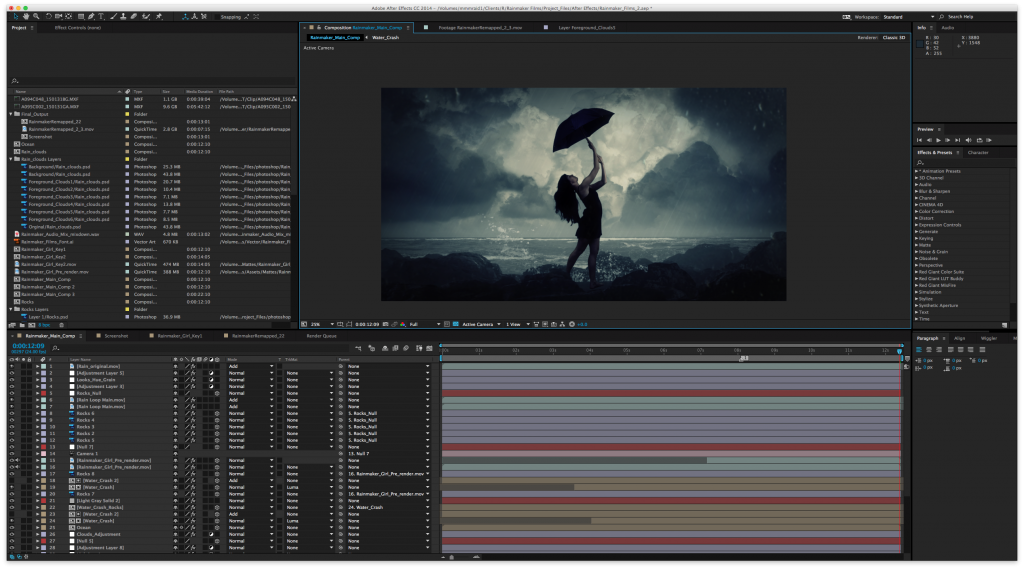
Task: Open viewer magnification 25% dropdown
Action: point(322,324)
